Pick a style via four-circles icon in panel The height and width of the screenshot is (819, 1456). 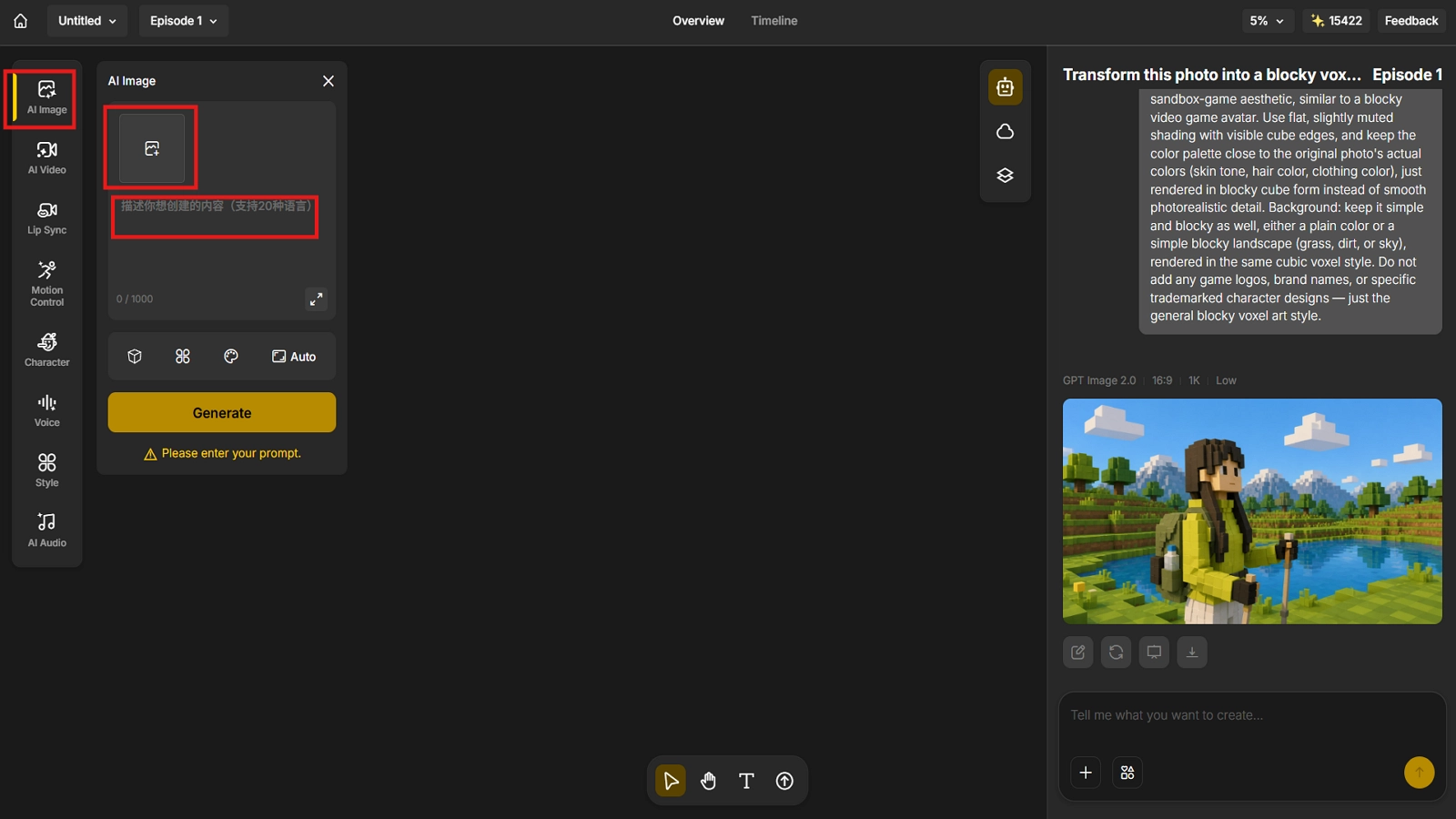pos(183,357)
